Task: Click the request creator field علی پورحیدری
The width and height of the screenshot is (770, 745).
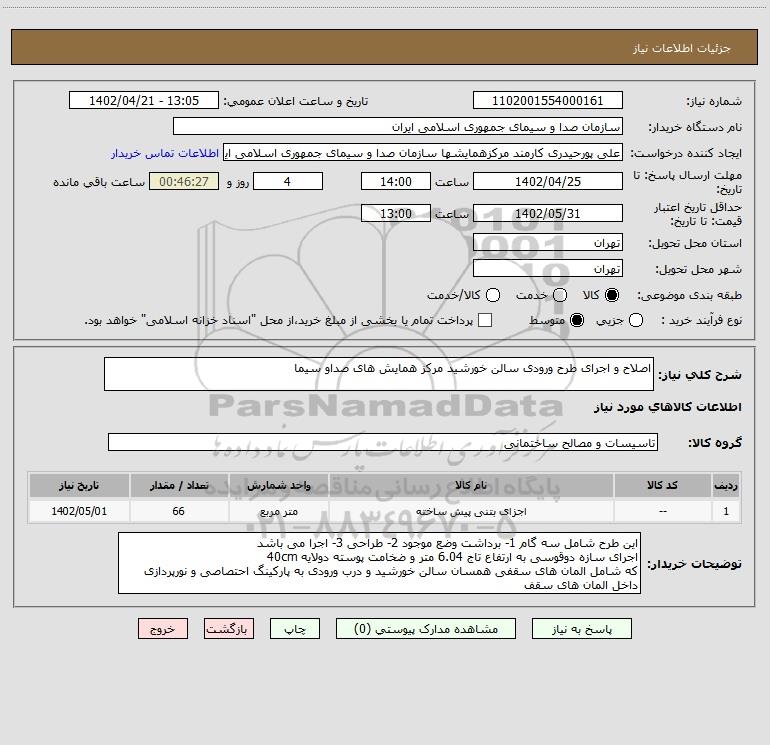Action: coord(423,153)
